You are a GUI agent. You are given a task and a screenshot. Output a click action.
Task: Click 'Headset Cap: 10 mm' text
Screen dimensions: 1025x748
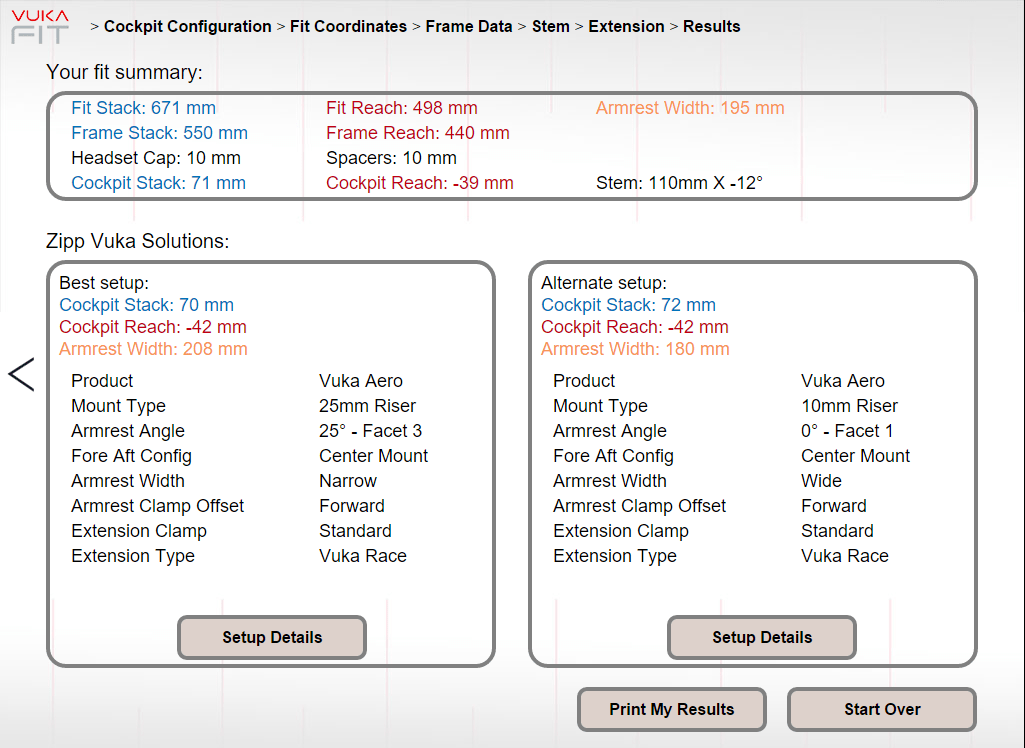click(x=156, y=158)
